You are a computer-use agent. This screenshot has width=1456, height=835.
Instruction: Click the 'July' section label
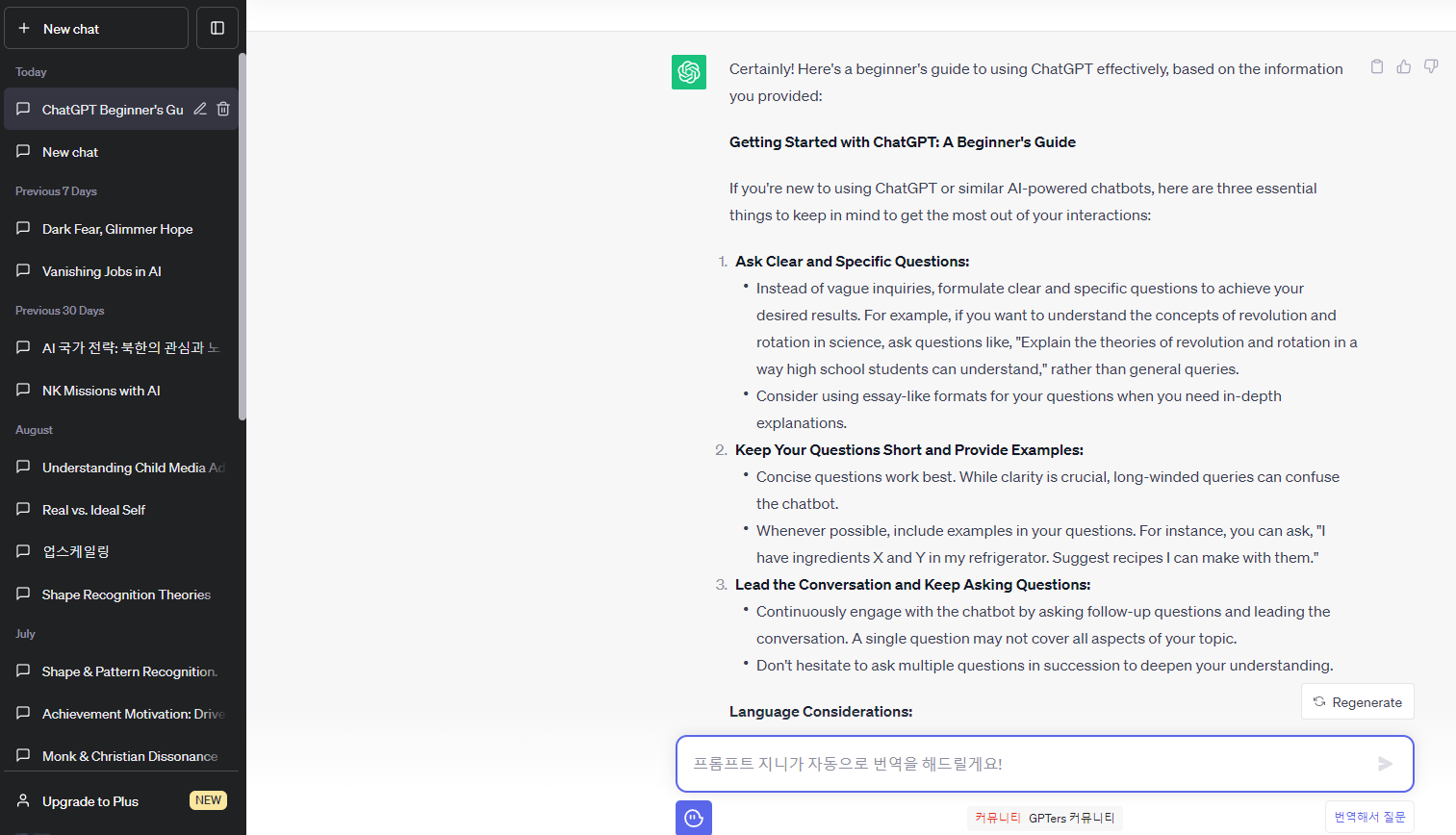(25, 634)
